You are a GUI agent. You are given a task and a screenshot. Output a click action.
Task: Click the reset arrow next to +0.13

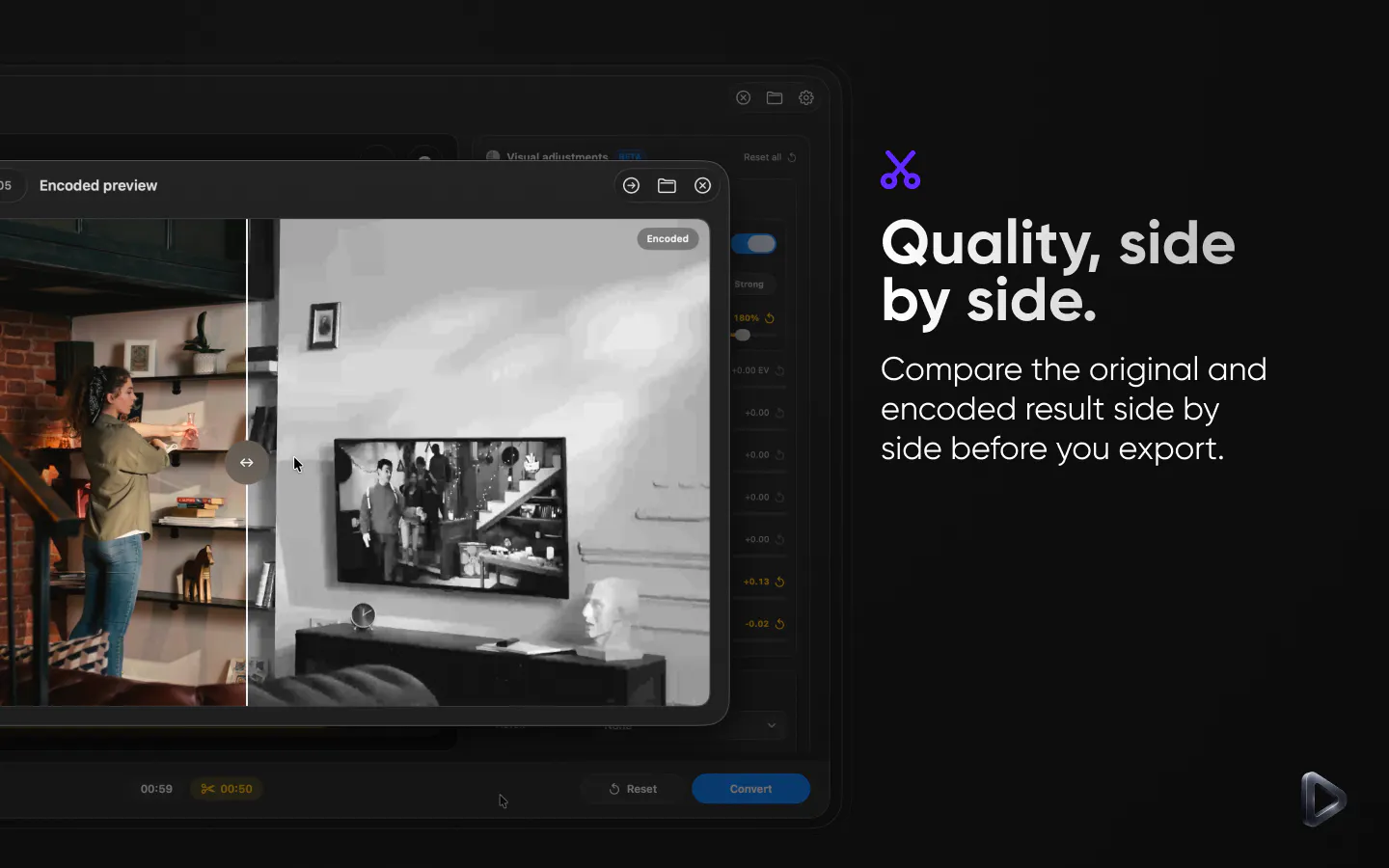(x=780, y=582)
